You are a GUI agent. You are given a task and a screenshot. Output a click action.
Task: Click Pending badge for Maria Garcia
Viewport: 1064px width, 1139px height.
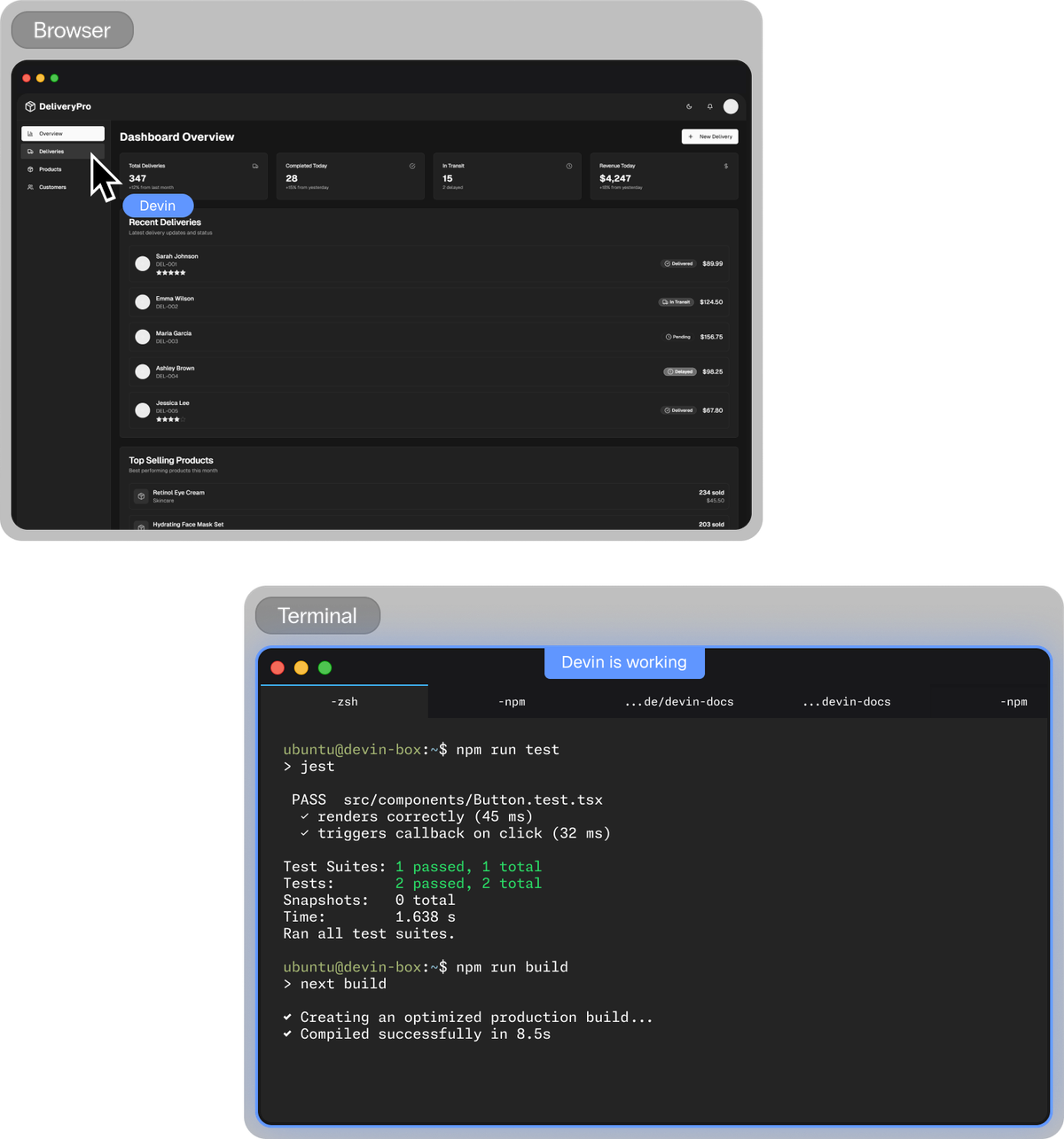tap(678, 337)
